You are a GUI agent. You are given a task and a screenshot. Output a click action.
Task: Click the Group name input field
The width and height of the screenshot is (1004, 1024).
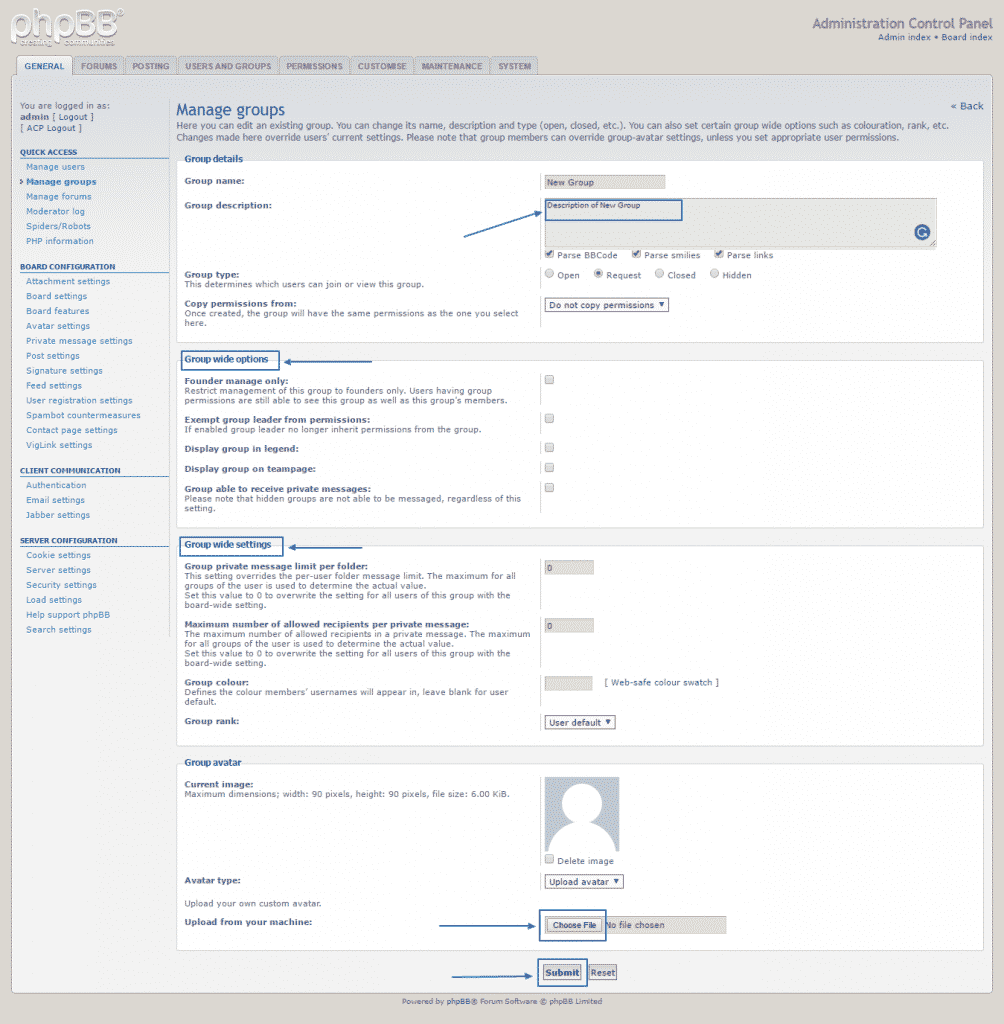pyautogui.click(x=604, y=181)
